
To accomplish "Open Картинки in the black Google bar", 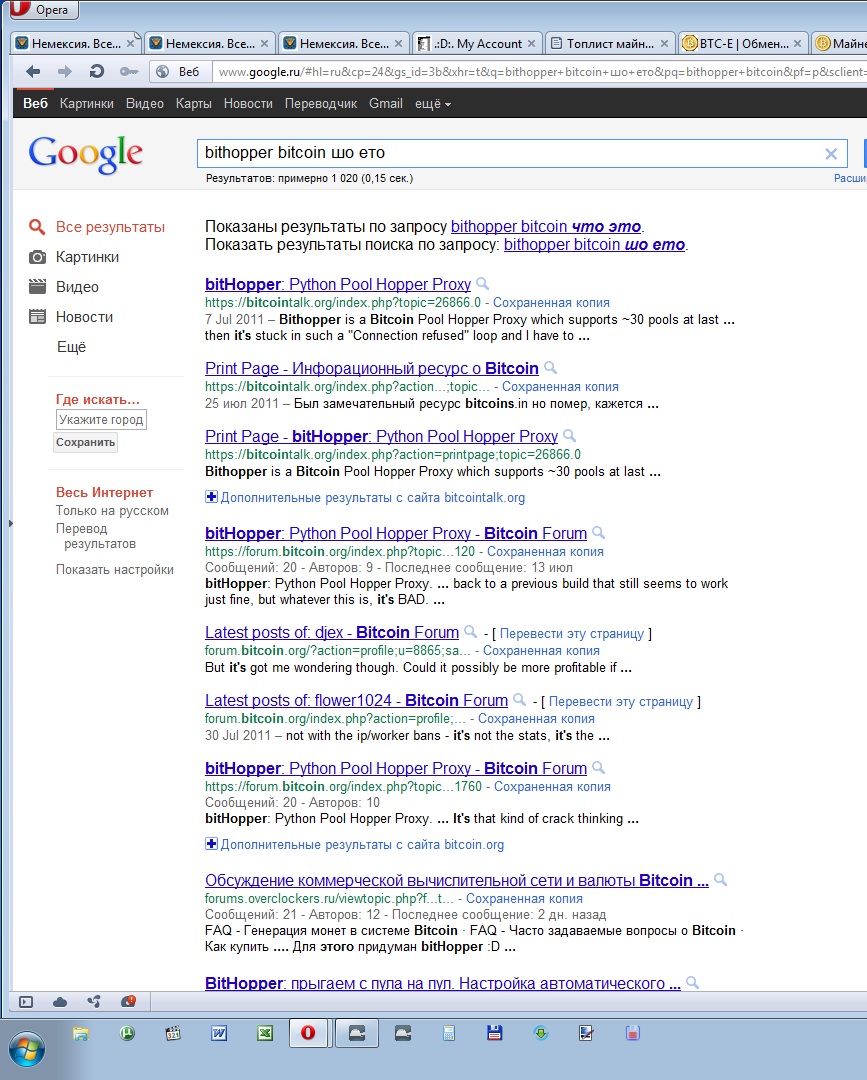I will pos(87,104).
